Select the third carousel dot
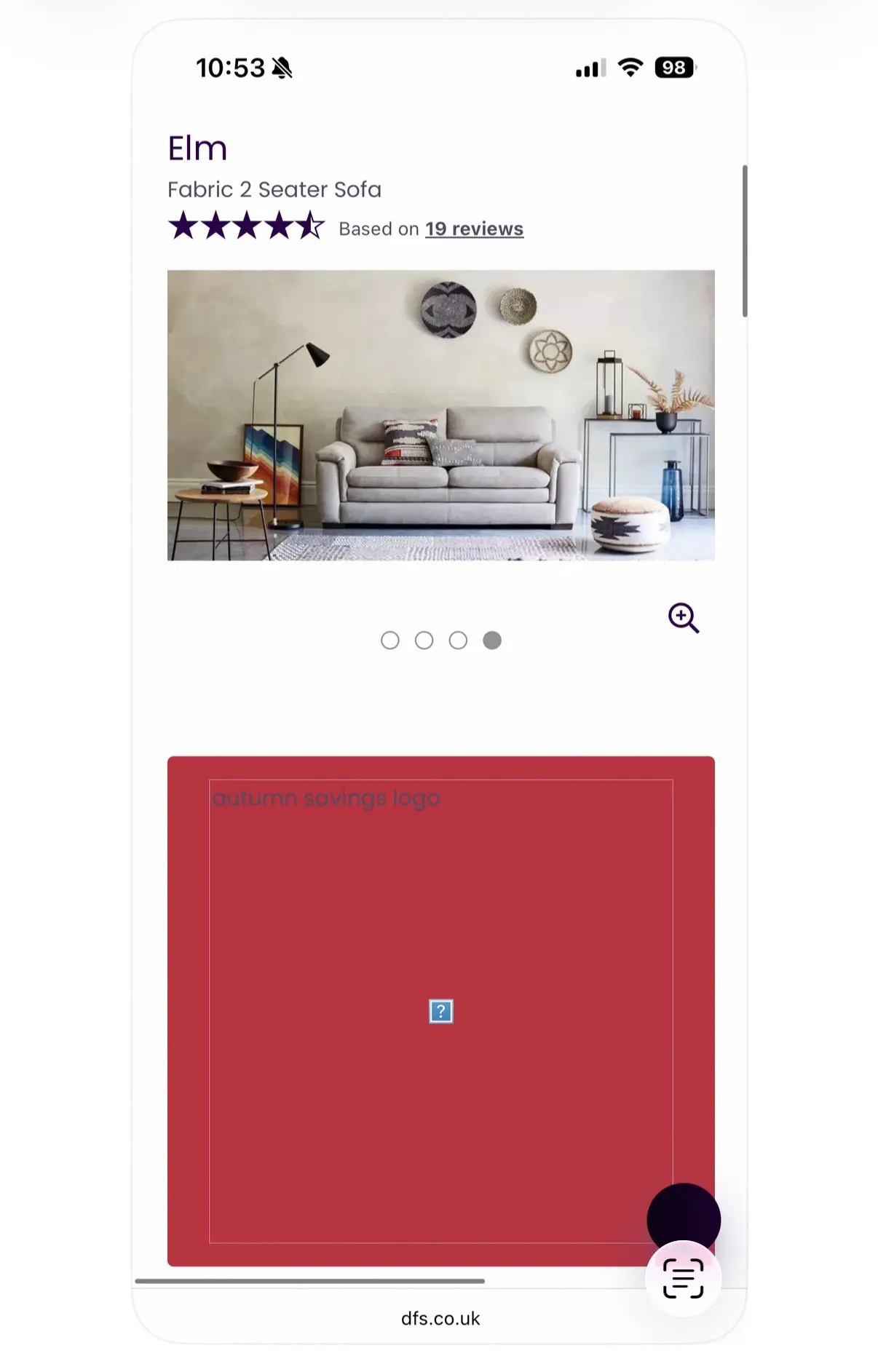Viewport: 878px width, 1372px height. pyautogui.click(x=458, y=641)
